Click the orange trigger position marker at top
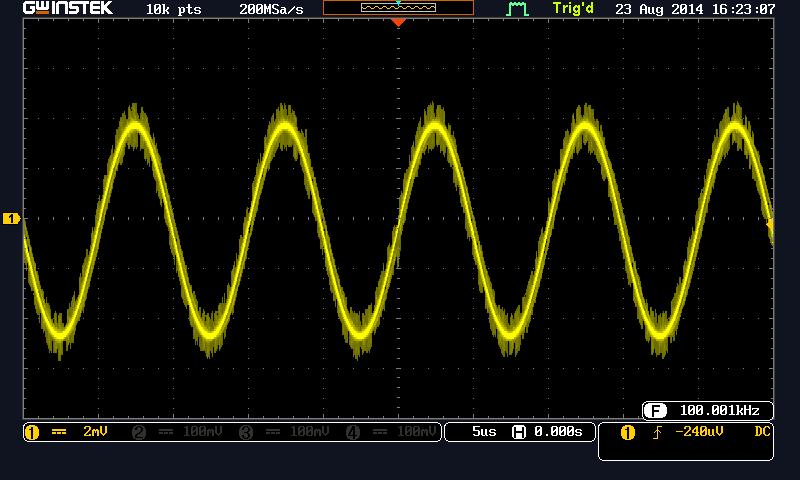The width and height of the screenshot is (800, 480). click(398, 22)
